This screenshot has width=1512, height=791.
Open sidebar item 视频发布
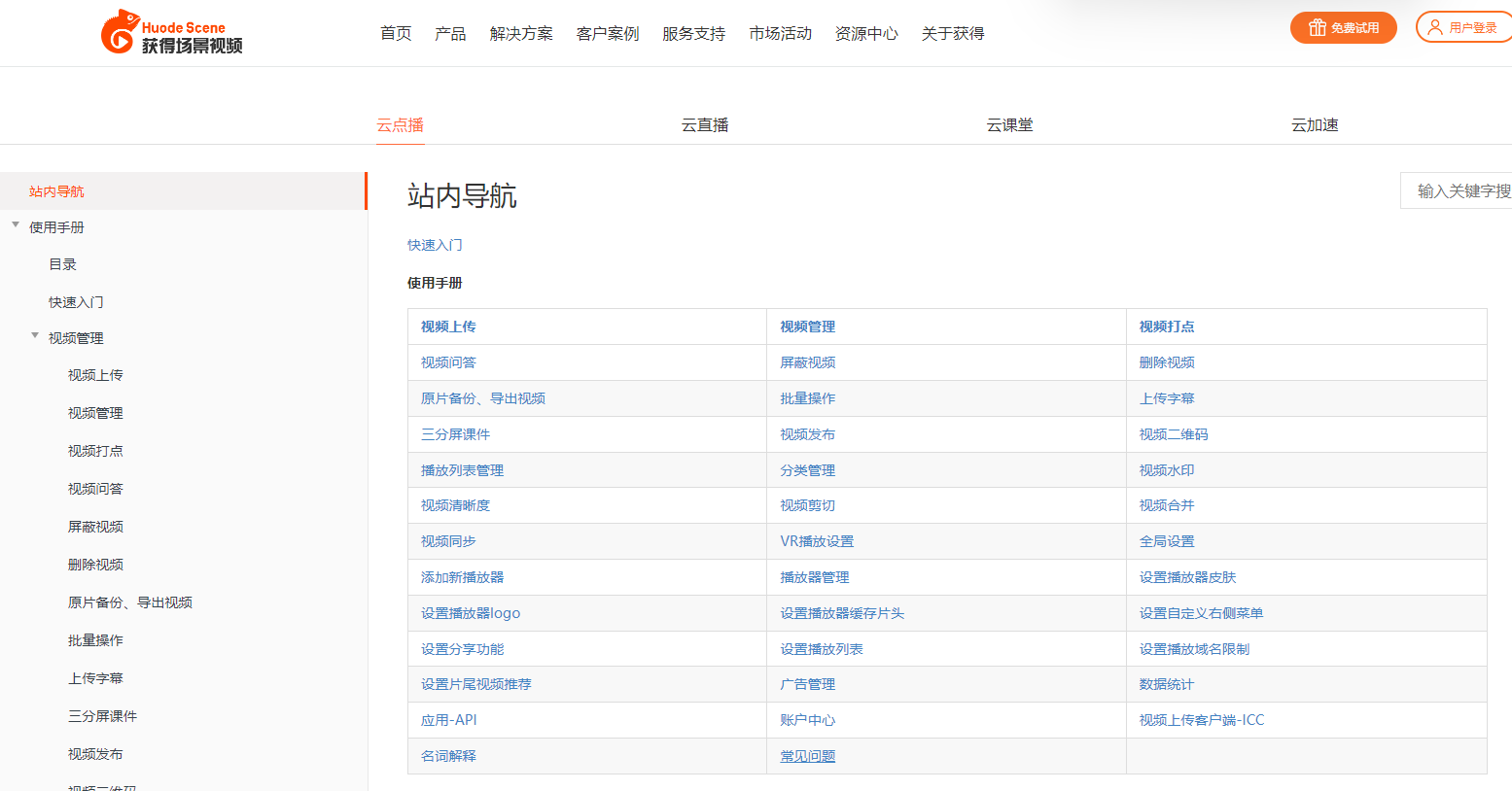click(95, 754)
